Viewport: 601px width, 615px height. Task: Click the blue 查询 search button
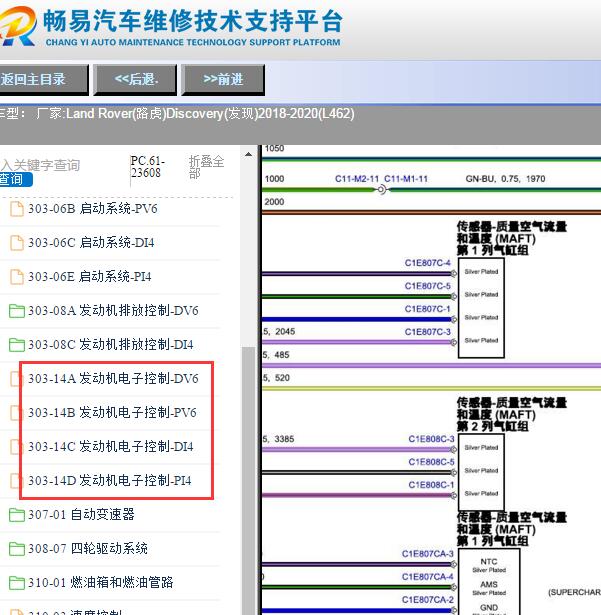click(15, 180)
